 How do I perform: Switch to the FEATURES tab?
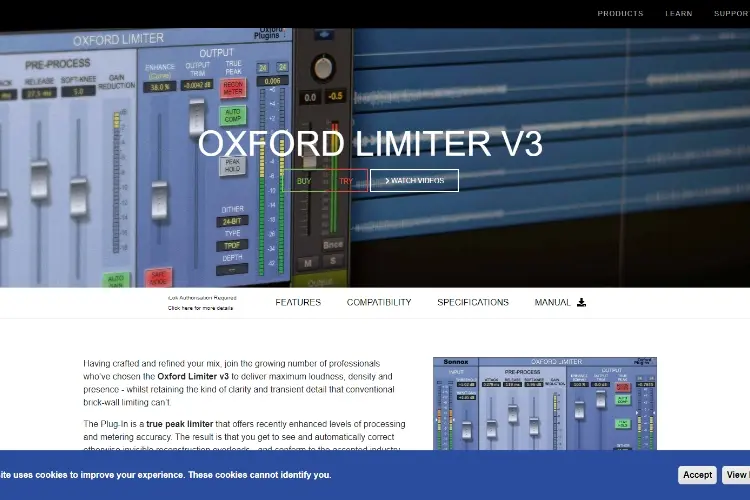[298, 302]
